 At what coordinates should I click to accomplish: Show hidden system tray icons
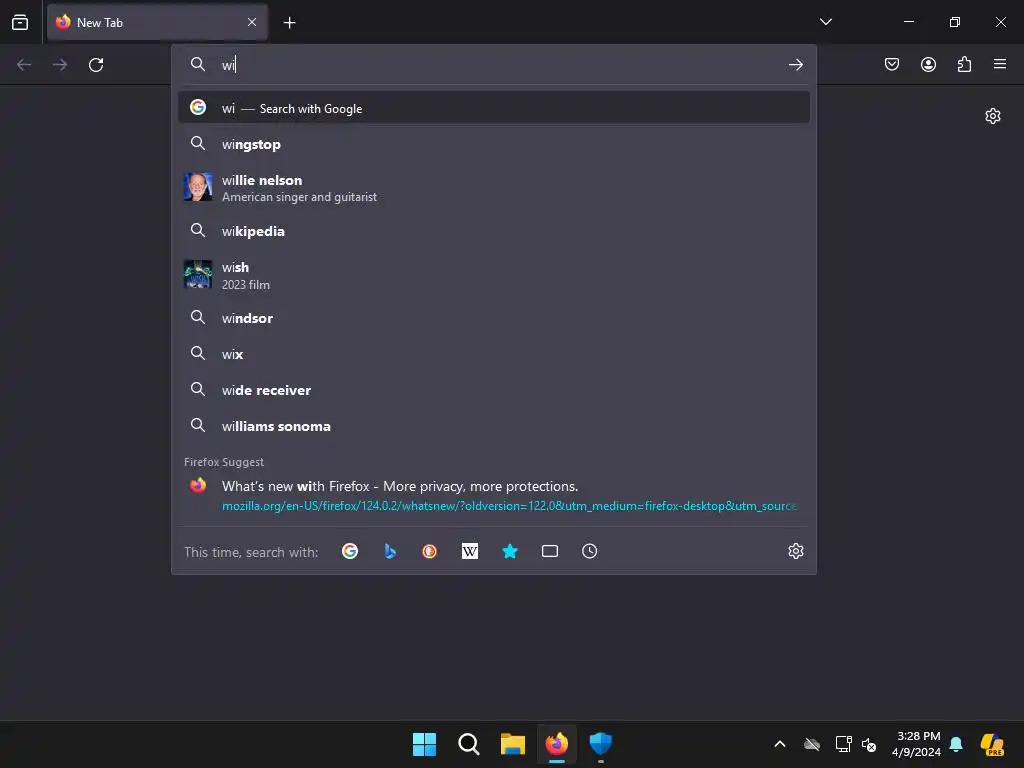tap(780, 744)
